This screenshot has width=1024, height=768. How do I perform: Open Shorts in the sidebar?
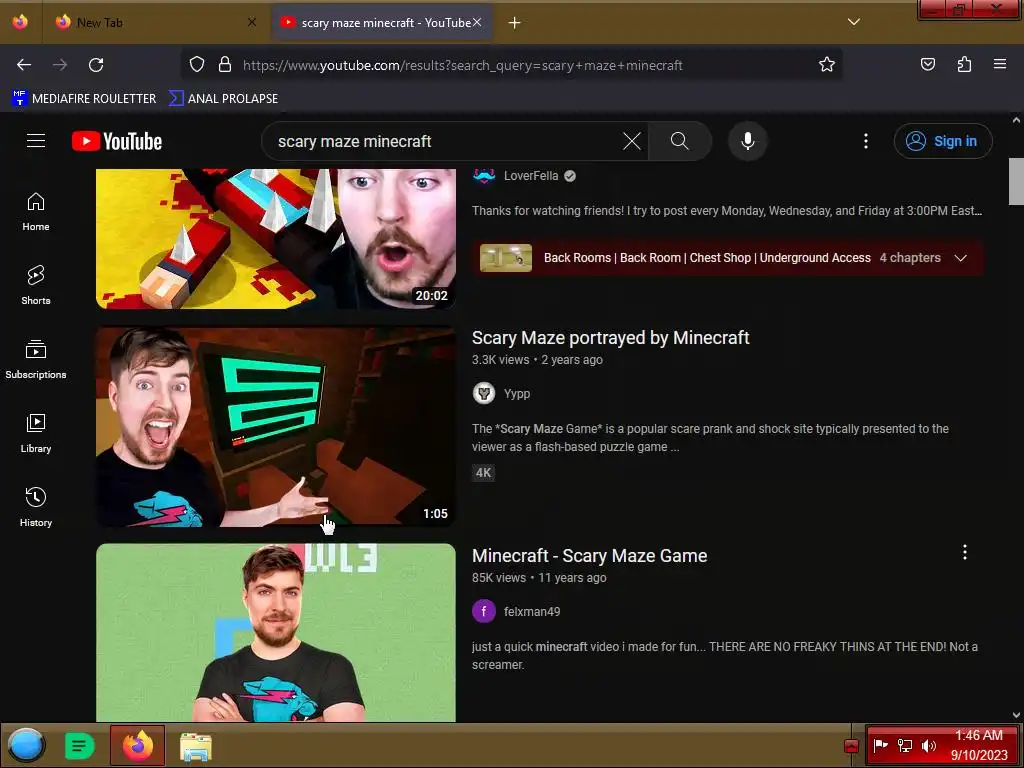click(x=36, y=286)
